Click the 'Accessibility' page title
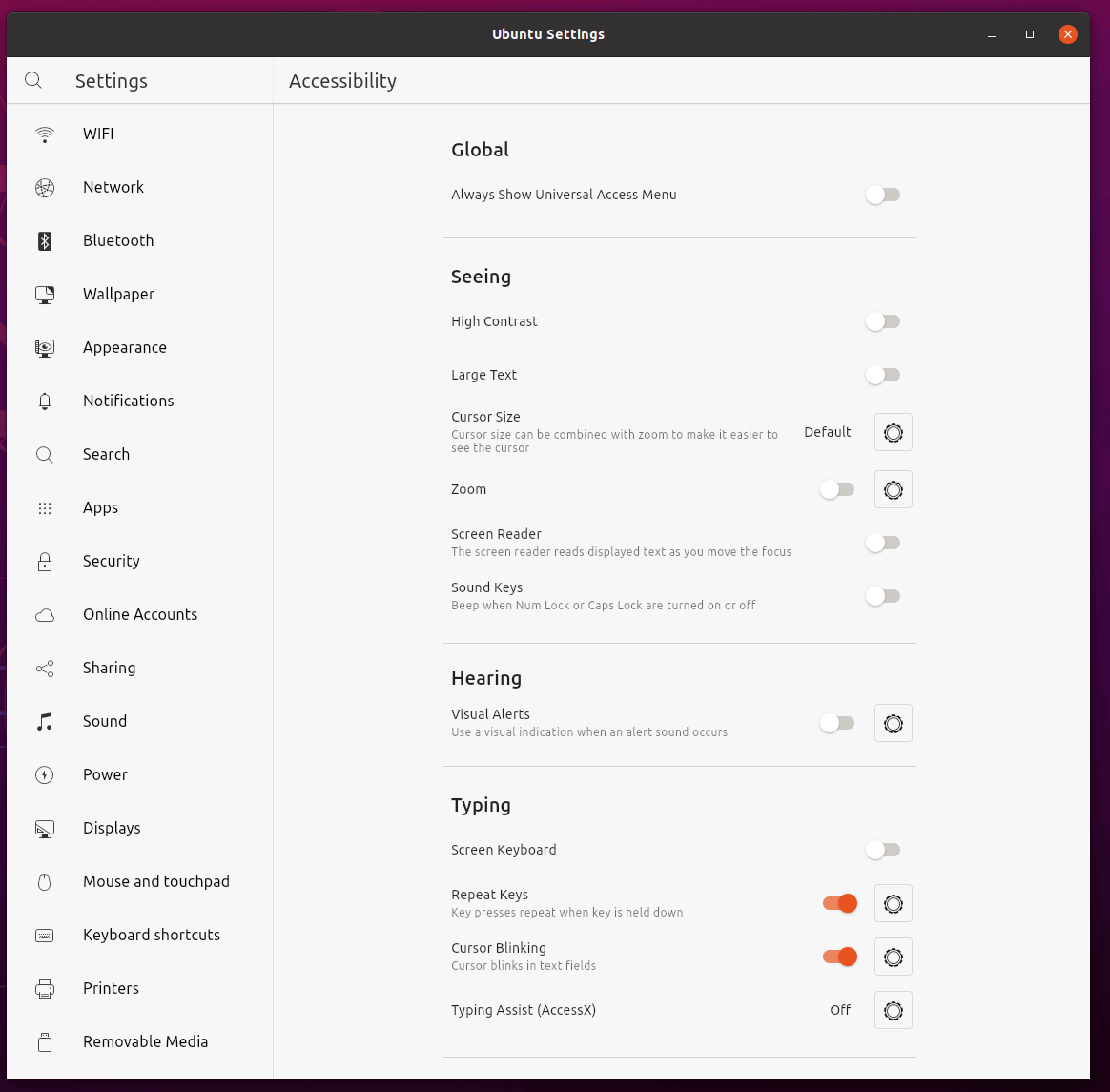 click(342, 81)
